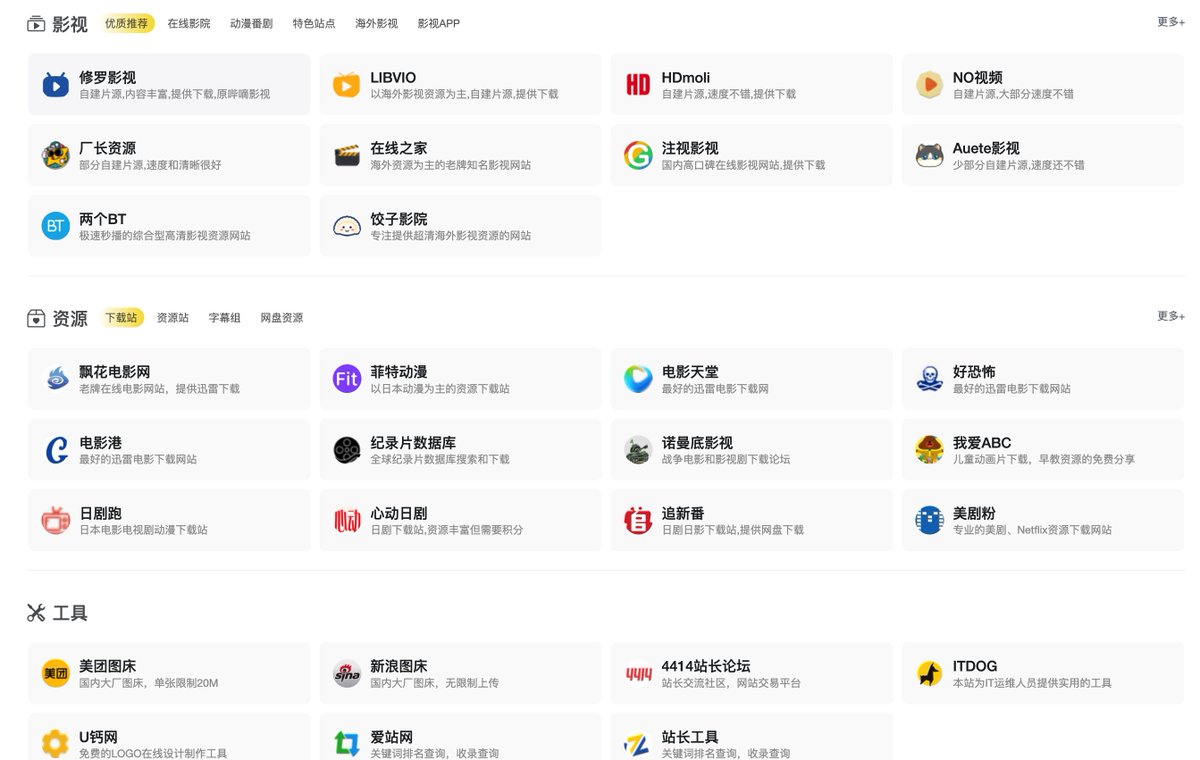Click the NO视频 round play icon
1200x760 pixels.
pyautogui.click(x=929, y=85)
